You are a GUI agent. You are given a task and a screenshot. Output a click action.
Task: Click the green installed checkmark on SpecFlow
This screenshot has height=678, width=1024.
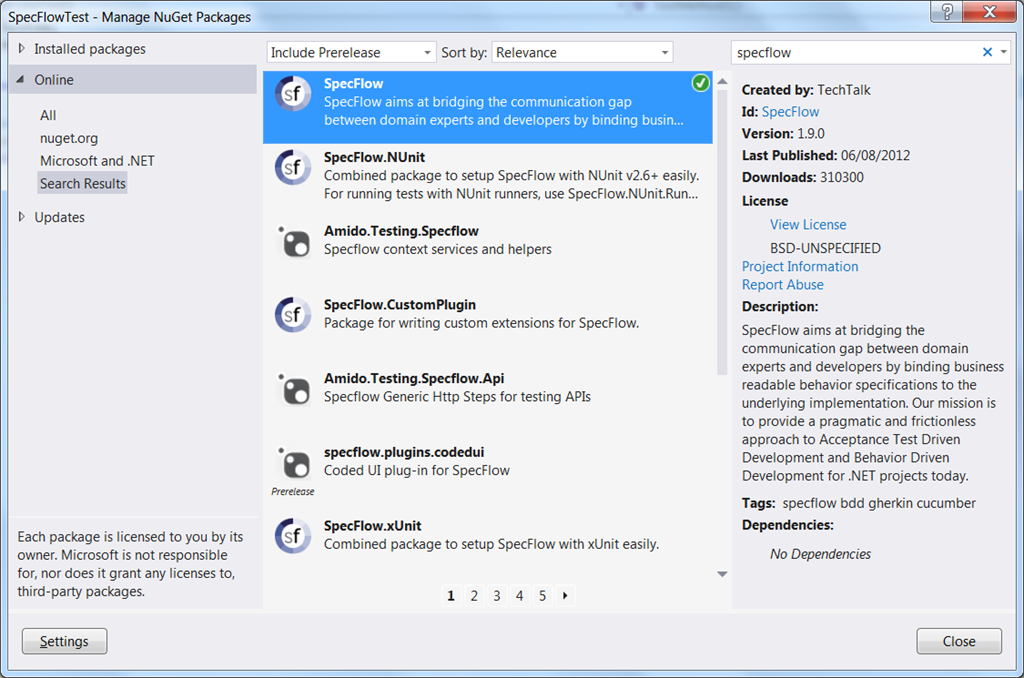click(700, 83)
